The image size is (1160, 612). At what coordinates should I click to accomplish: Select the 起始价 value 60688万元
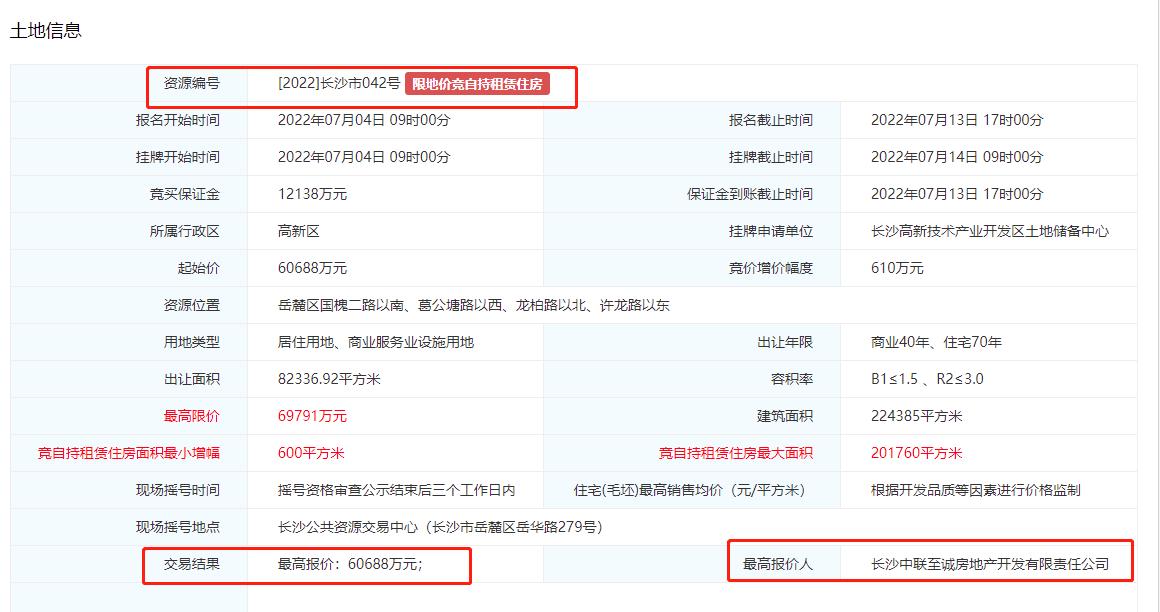pyautogui.click(x=312, y=268)
